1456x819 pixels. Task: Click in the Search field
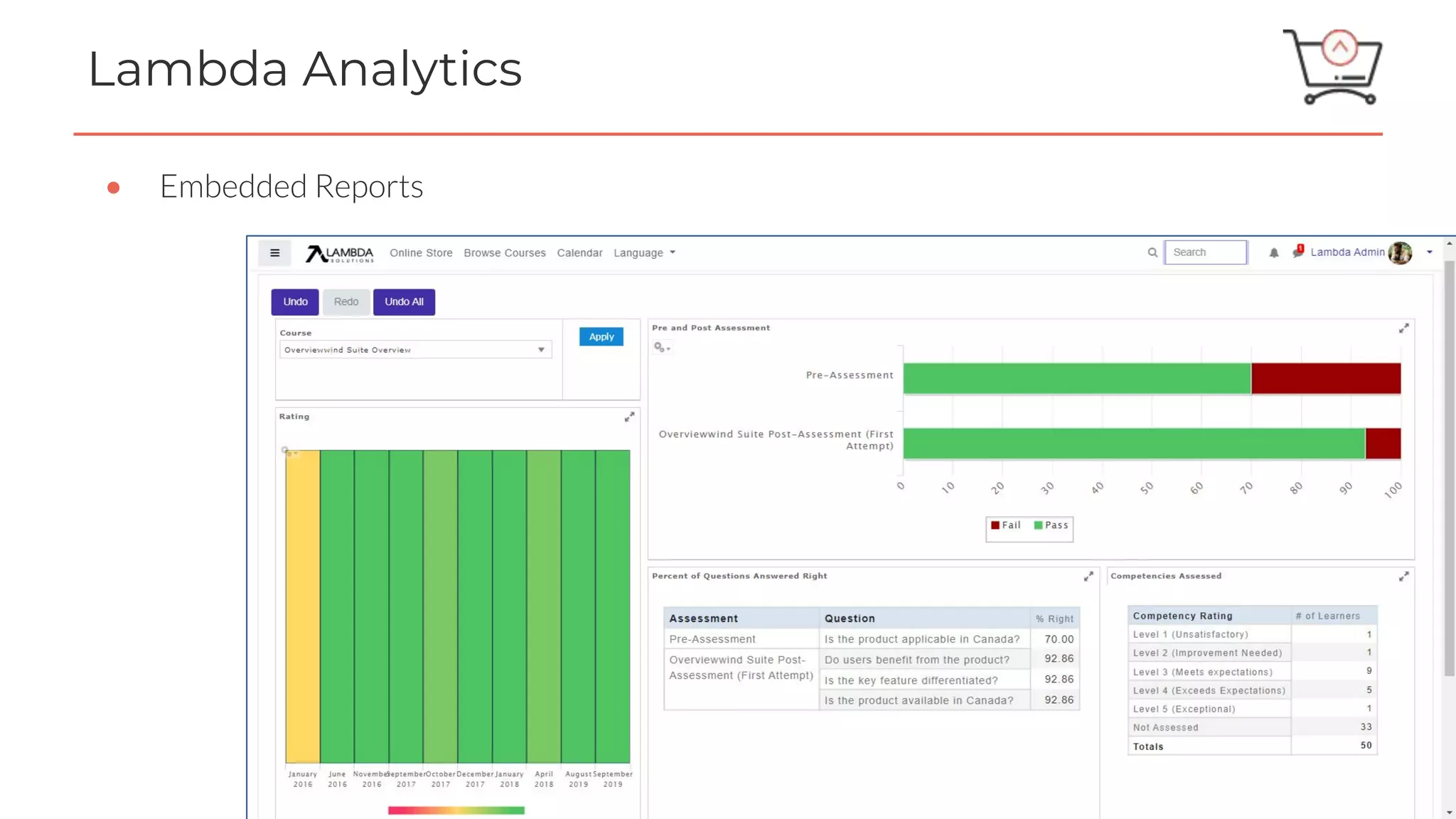(1206, 252)
